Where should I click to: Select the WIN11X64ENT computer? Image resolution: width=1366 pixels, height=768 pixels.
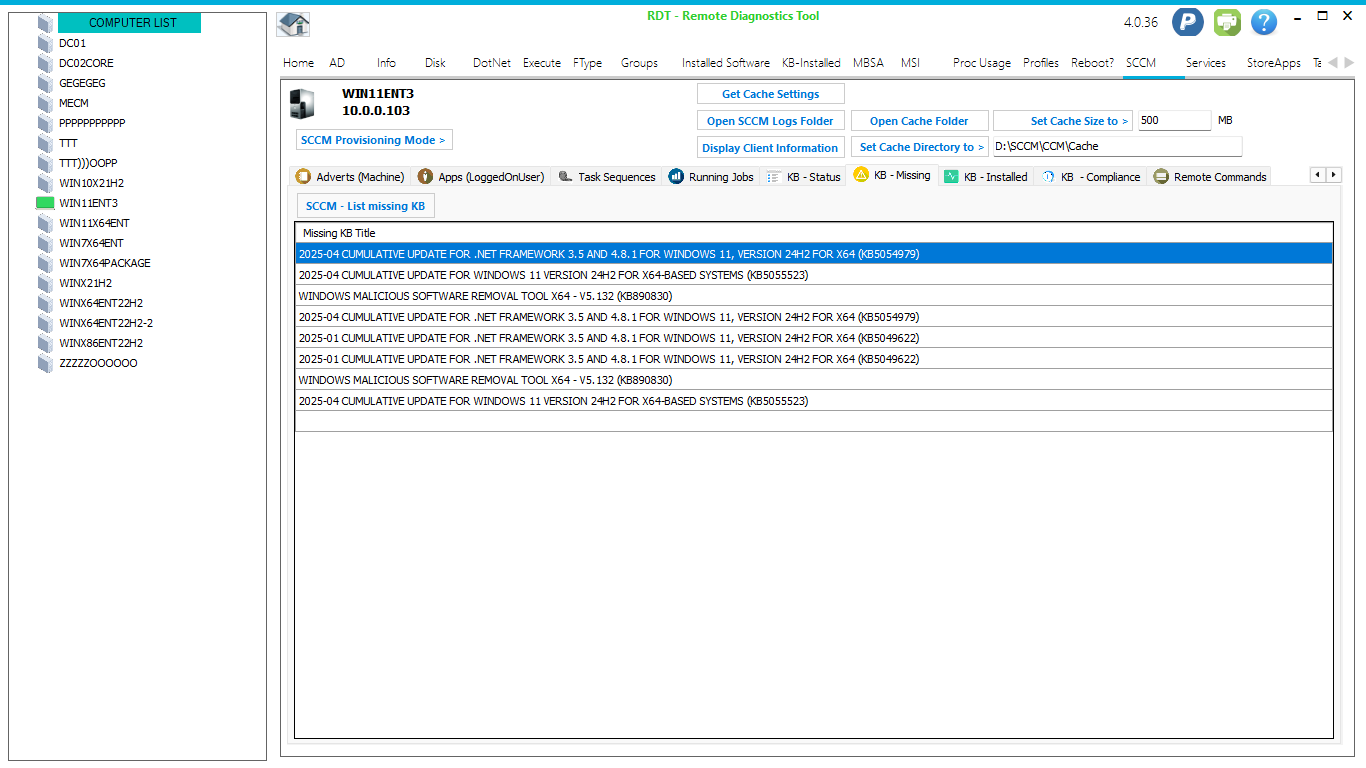(x=94, y=223)
